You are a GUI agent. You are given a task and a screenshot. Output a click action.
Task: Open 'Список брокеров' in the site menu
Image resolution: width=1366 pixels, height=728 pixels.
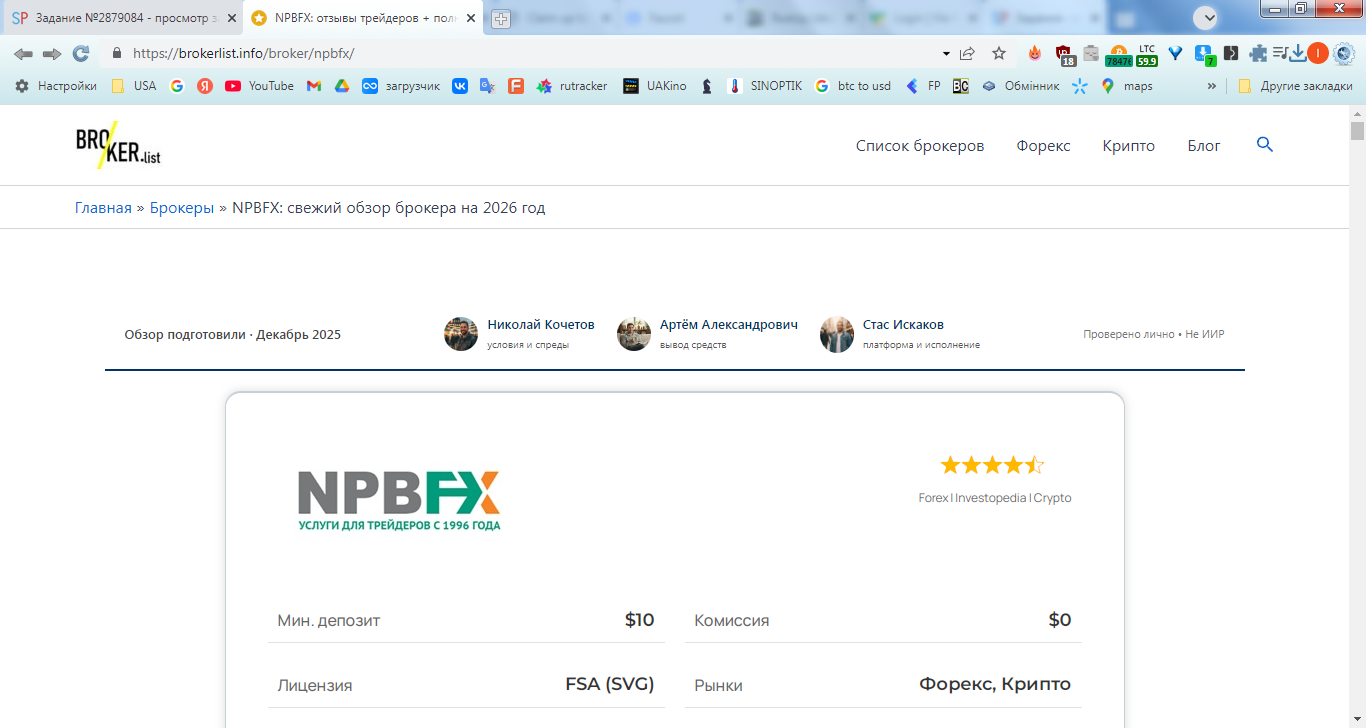pyautogui.click(x=920, y=146)
